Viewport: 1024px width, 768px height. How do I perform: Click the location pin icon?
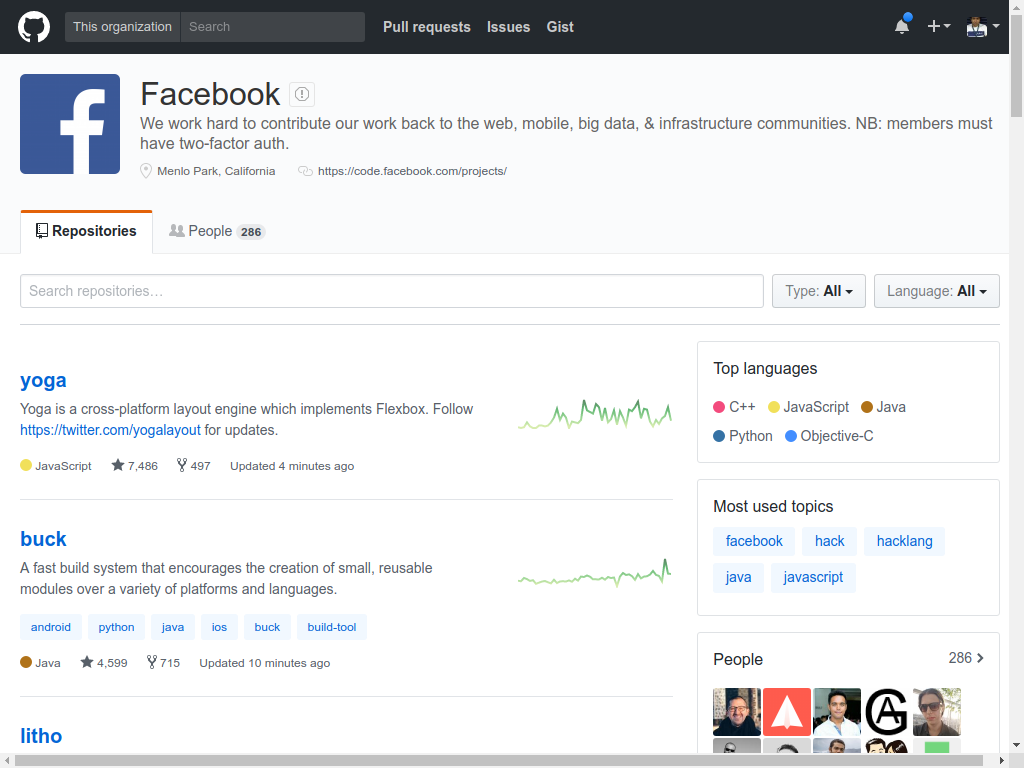pos(146,171)
